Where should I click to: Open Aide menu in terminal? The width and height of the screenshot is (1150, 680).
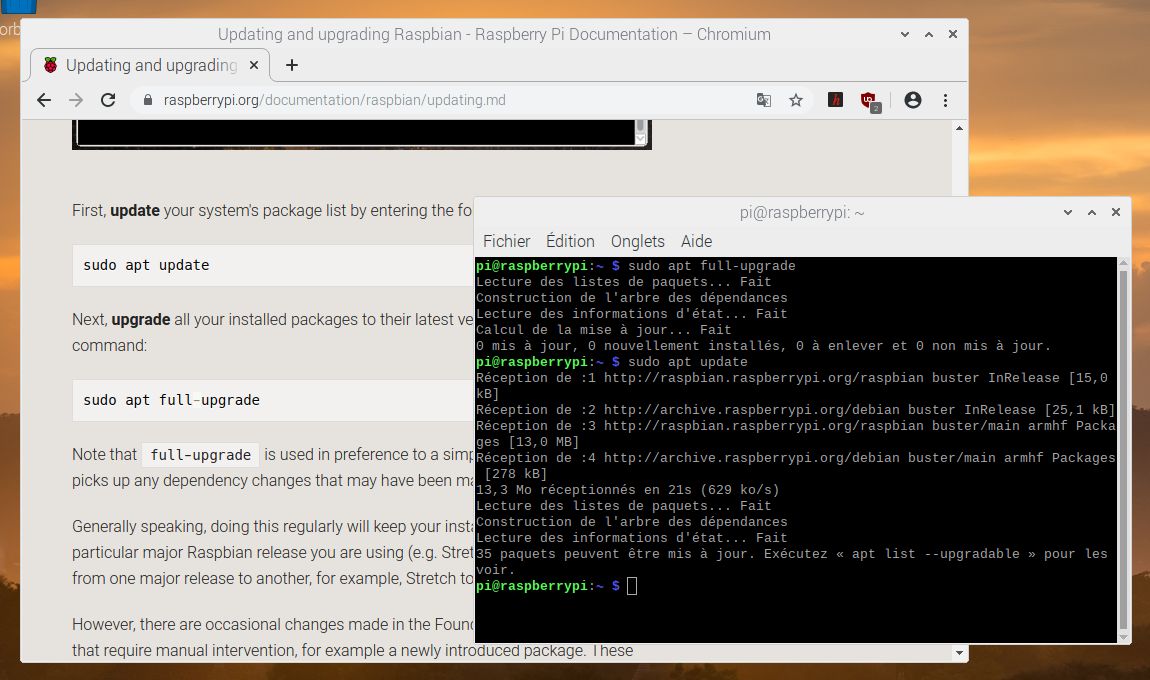tap(696, 241)
